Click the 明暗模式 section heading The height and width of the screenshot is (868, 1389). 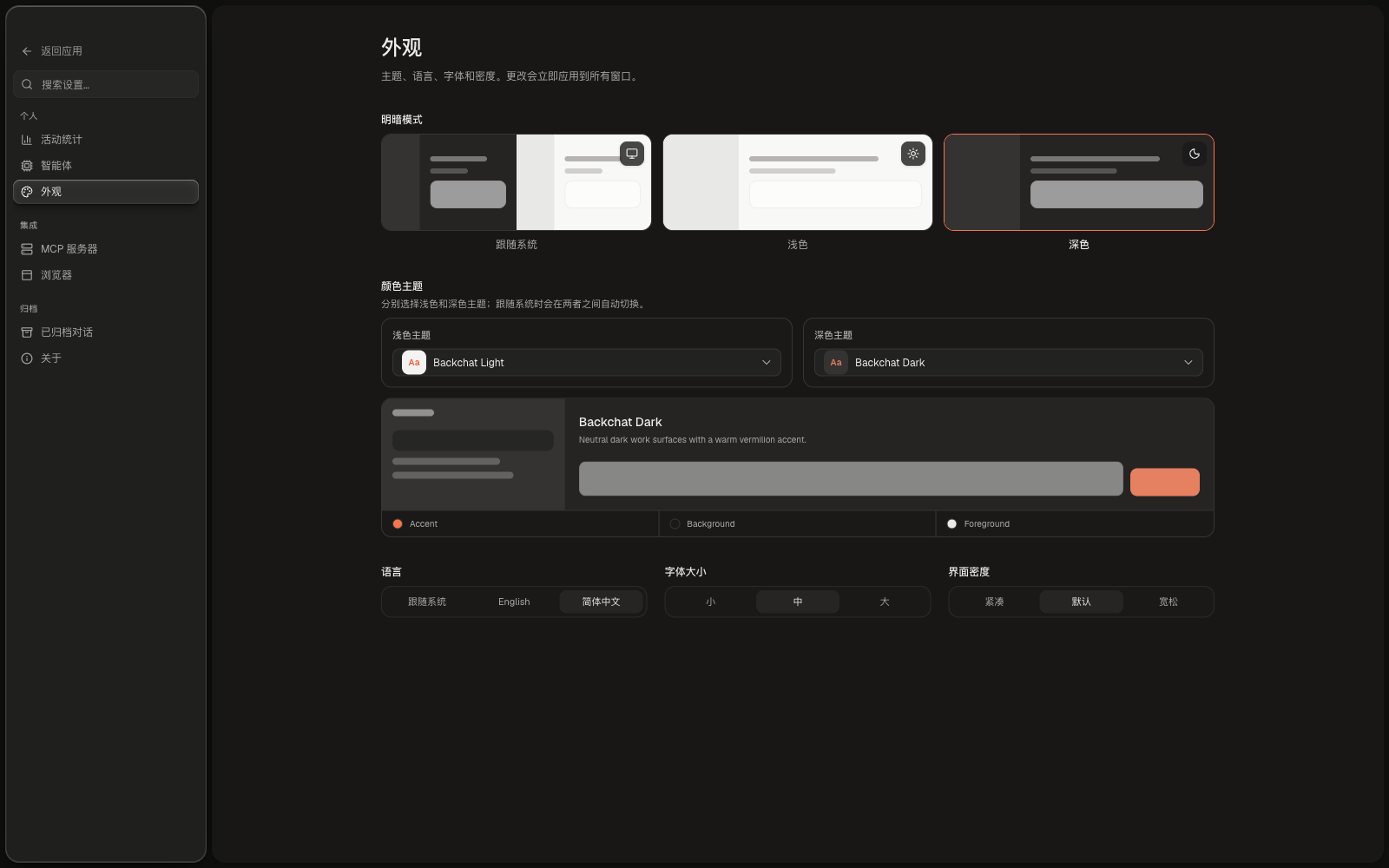402,120
